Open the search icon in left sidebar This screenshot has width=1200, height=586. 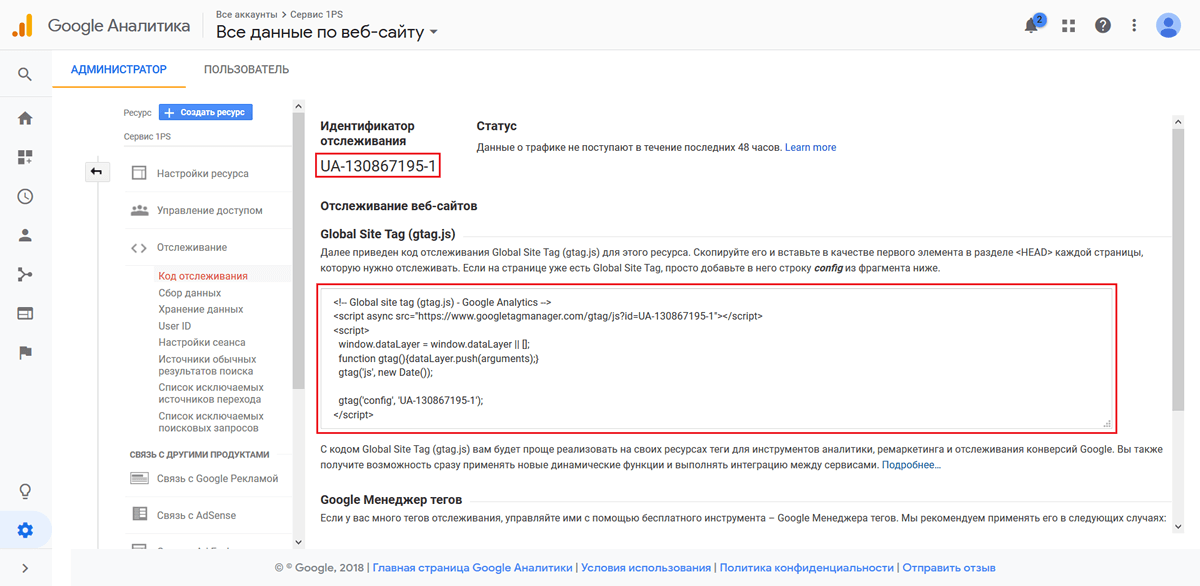[25, 74]
